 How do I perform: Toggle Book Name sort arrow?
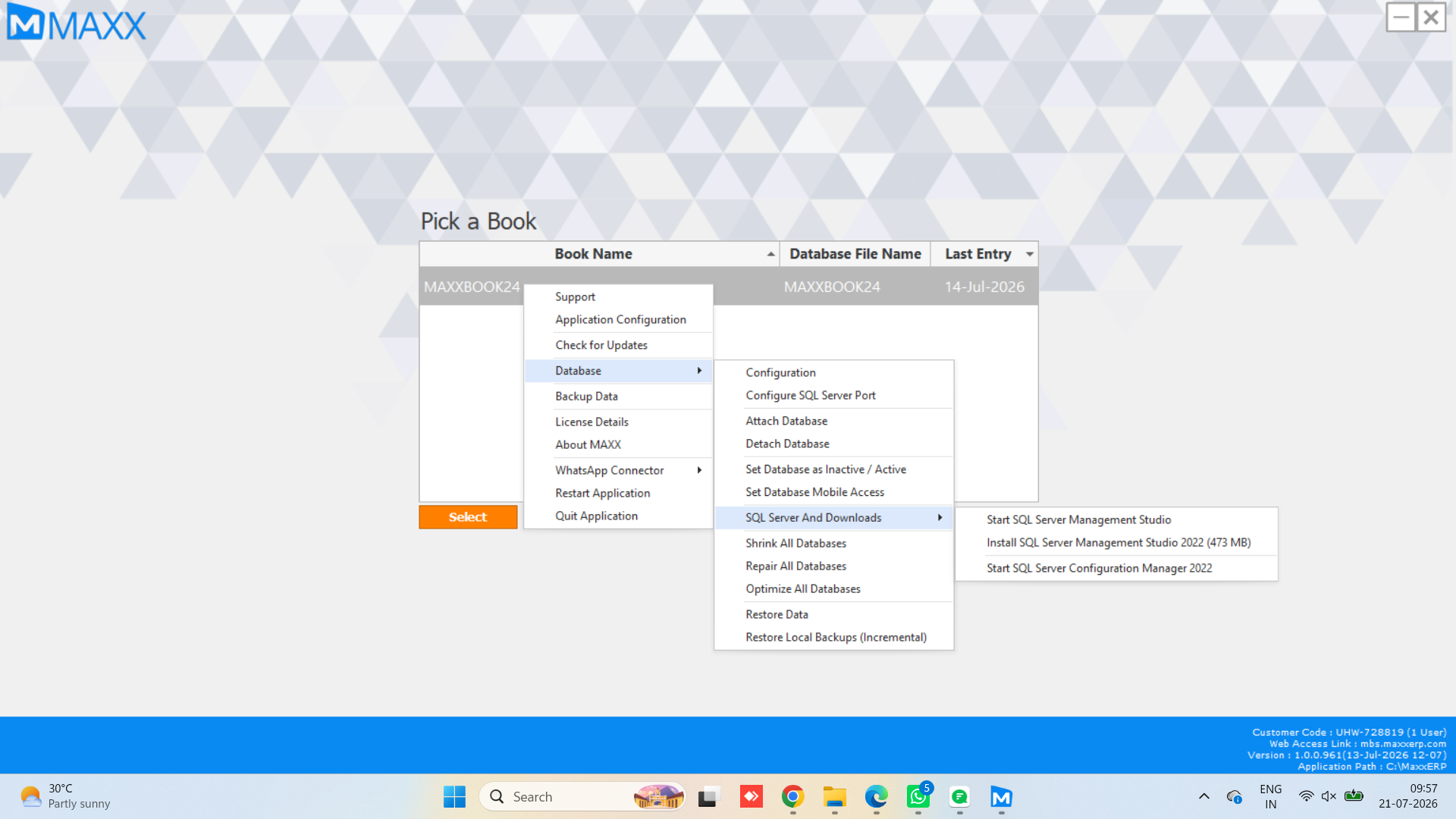coord(770,254)
